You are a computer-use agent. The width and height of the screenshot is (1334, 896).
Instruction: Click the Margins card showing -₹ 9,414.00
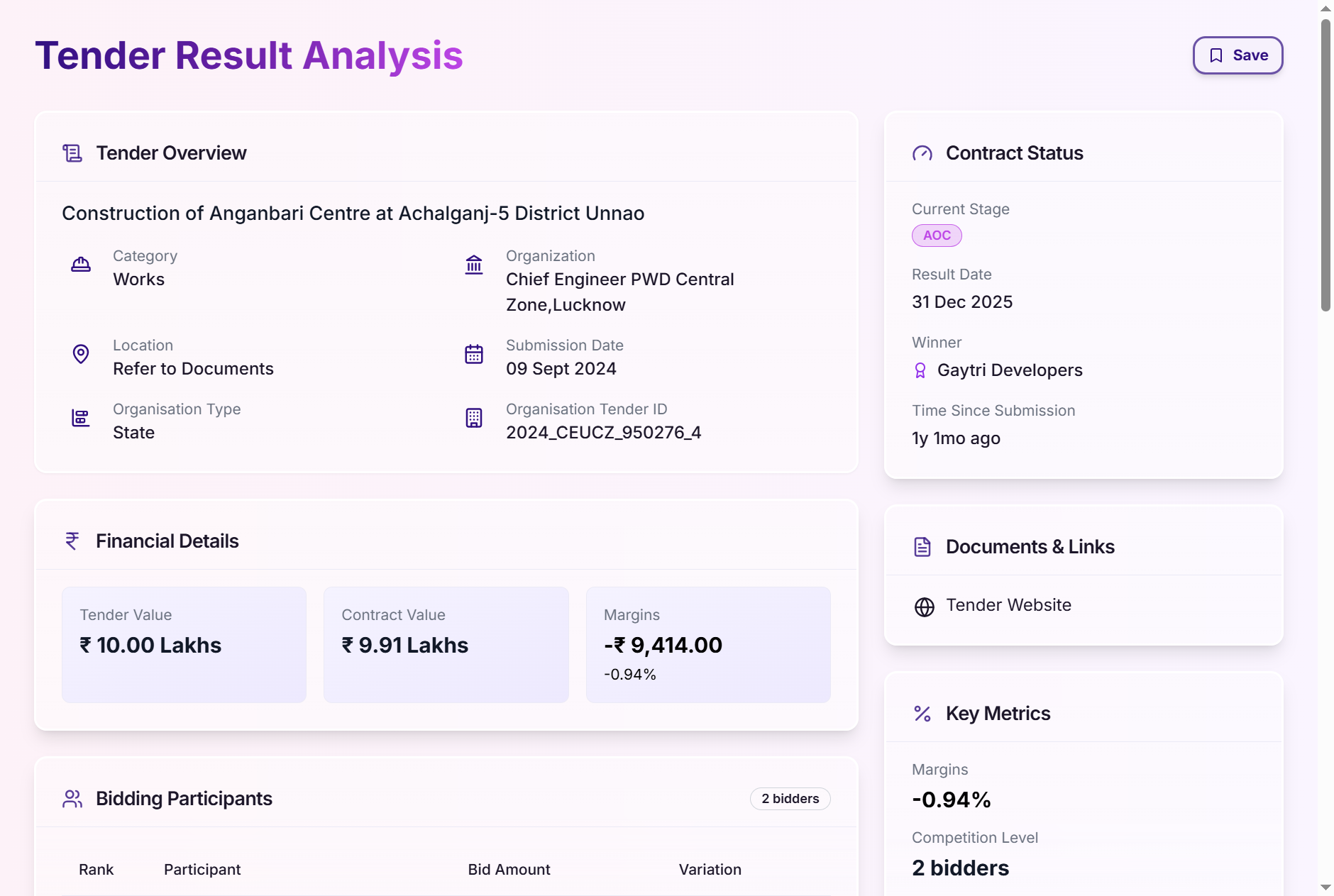(x=708, y=644)
